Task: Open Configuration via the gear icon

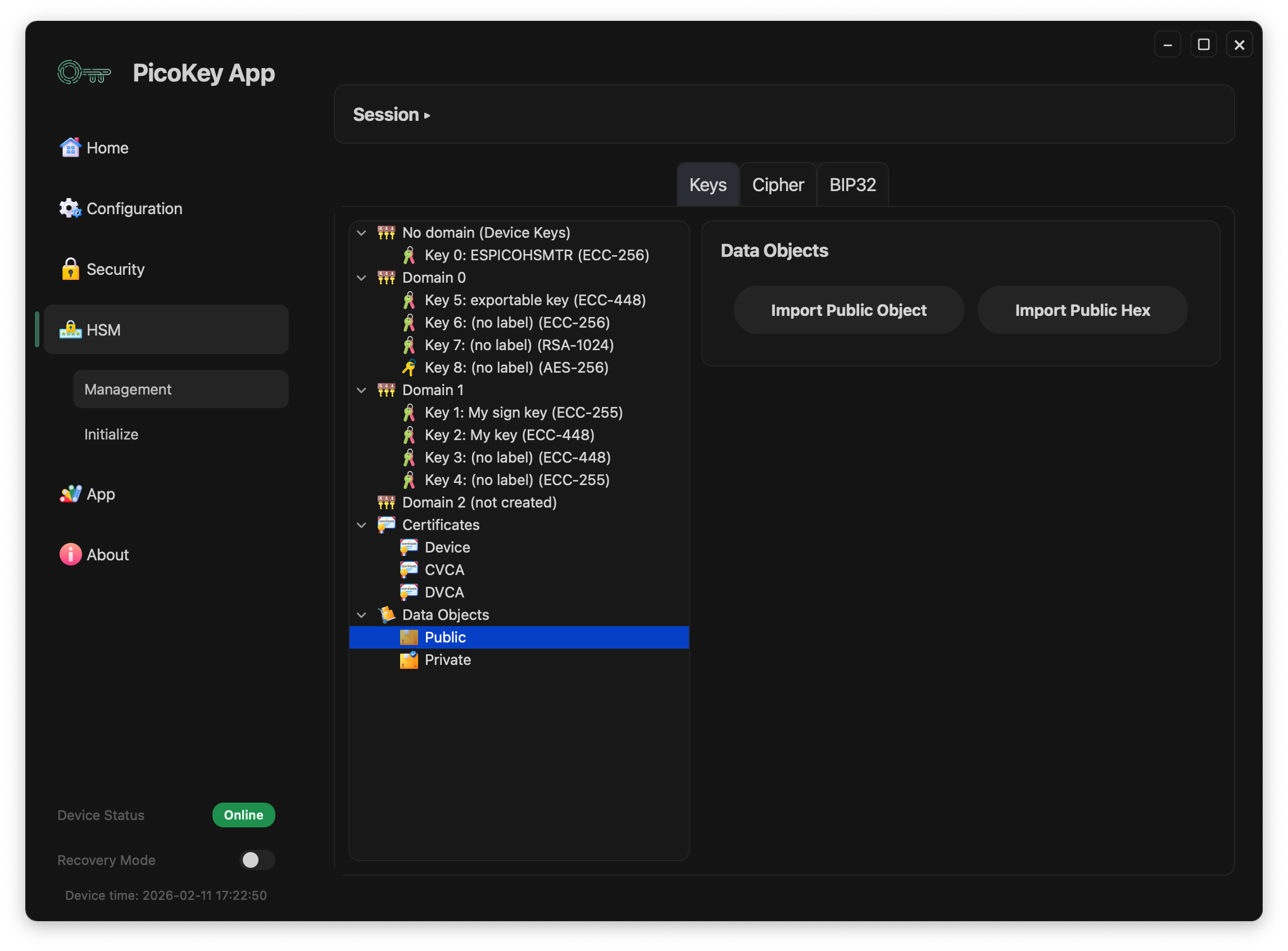Action: (x=70, y=209)
